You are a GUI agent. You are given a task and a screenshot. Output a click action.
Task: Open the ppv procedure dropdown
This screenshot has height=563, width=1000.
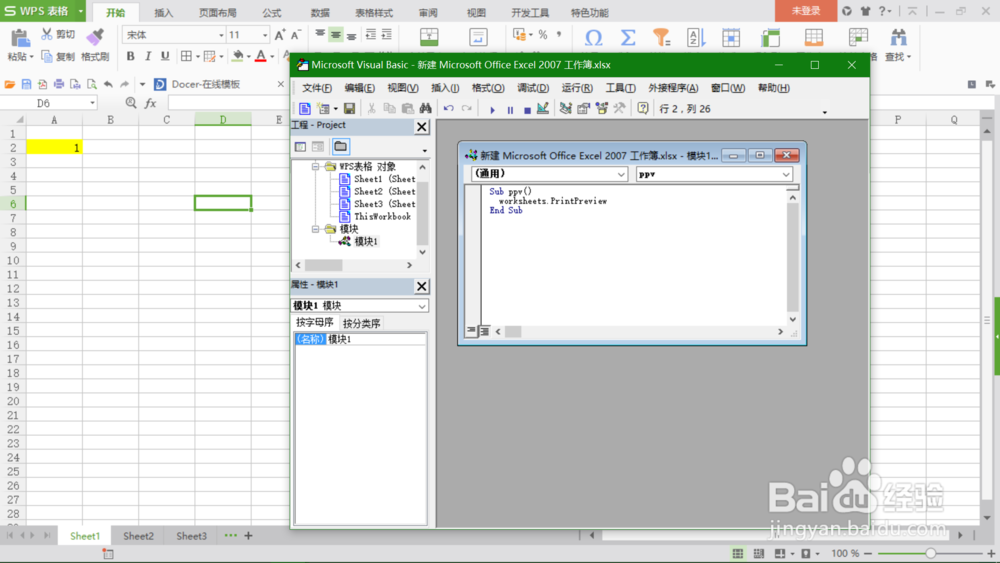tap(786, 174)
